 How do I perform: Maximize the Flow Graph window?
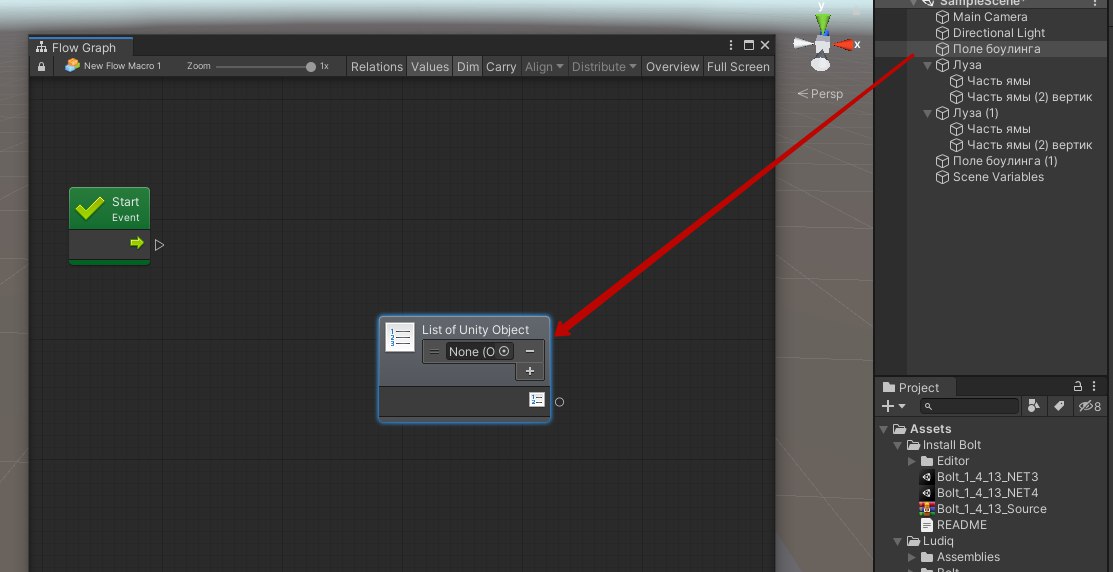coord(748,45)
